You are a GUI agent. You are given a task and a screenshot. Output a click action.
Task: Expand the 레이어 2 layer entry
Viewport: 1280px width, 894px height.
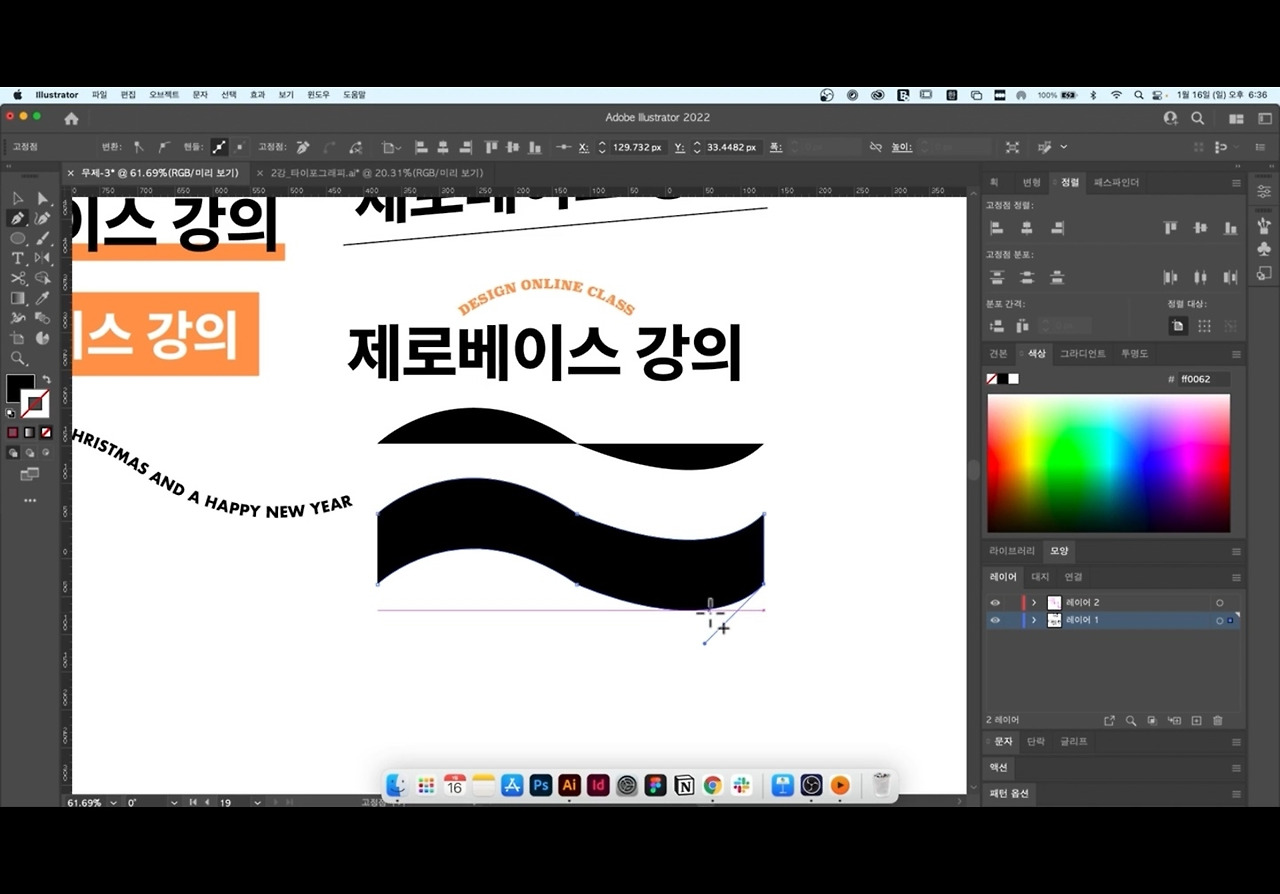click(x=1034, y=602)
